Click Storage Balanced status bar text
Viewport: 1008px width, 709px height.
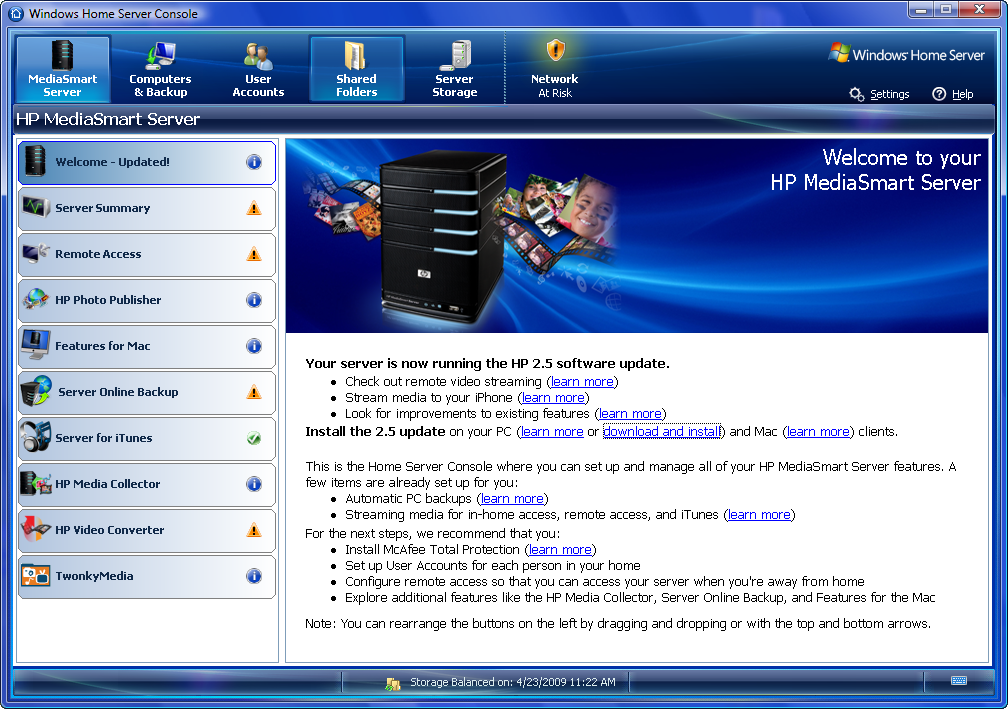[513, 682]
